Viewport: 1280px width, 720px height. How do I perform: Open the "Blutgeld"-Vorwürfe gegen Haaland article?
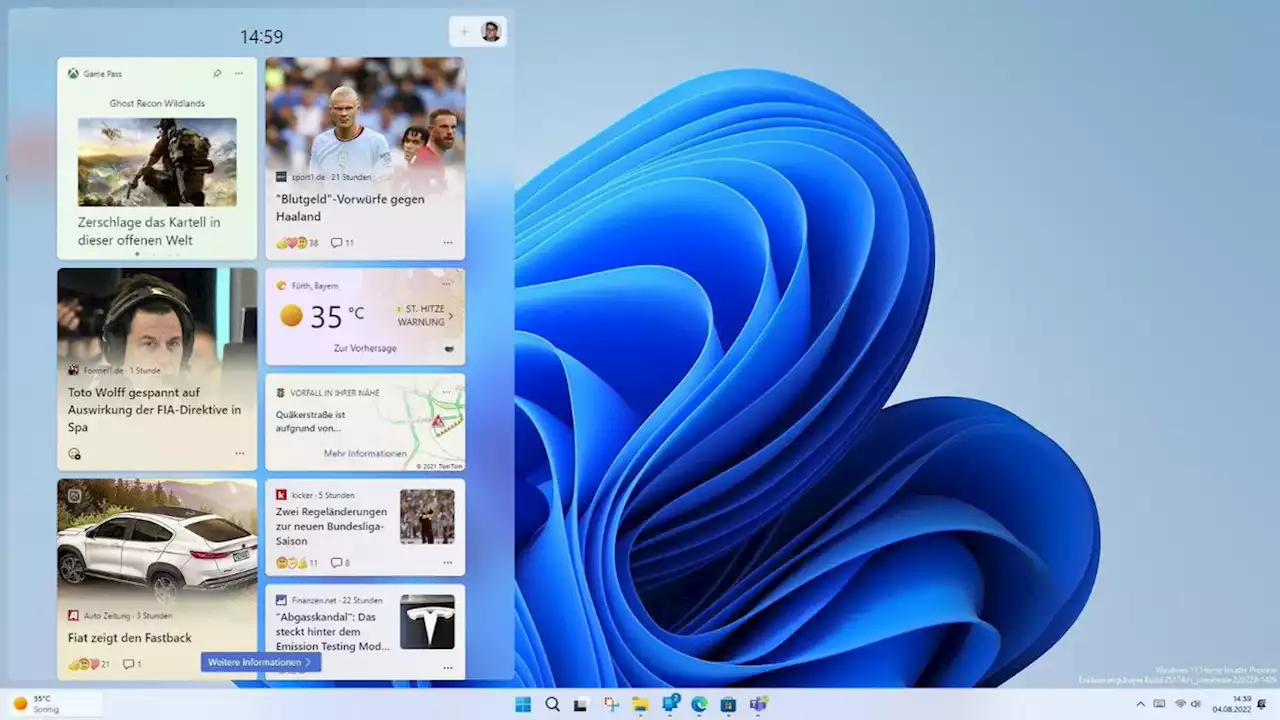[x=350, y=207]
